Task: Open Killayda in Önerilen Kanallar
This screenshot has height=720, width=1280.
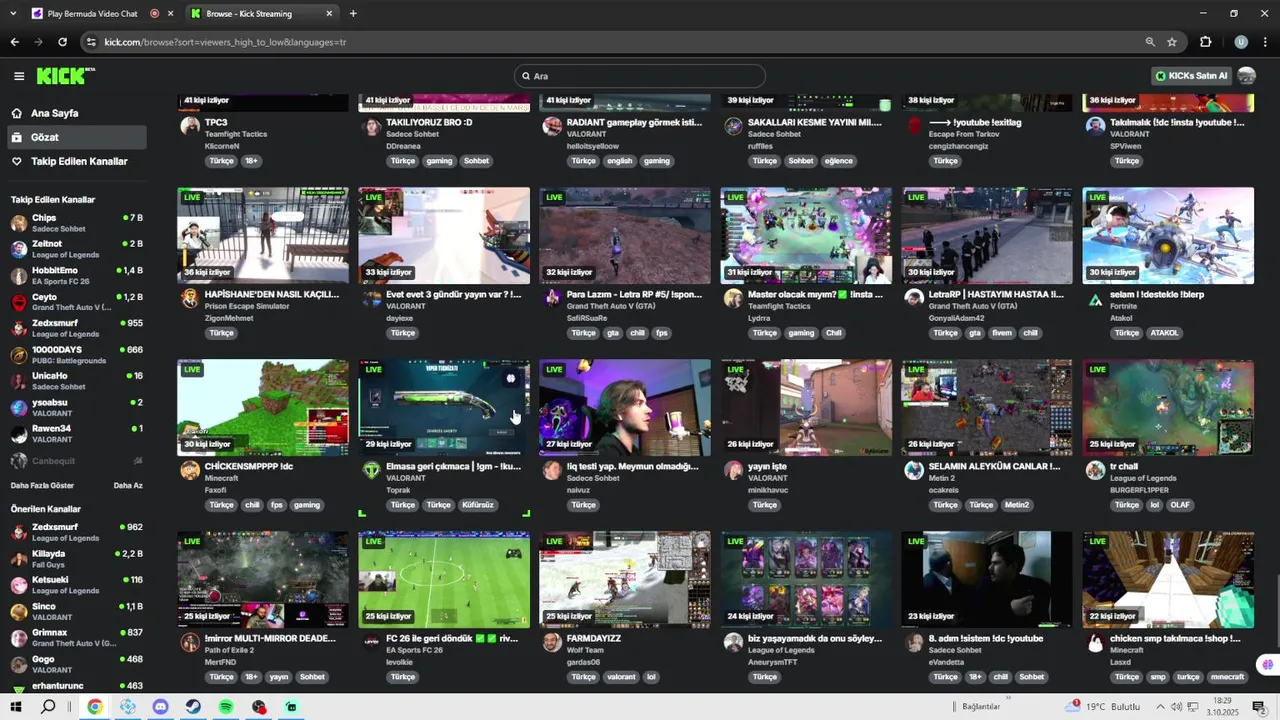Action: click(x=78, y=559)
